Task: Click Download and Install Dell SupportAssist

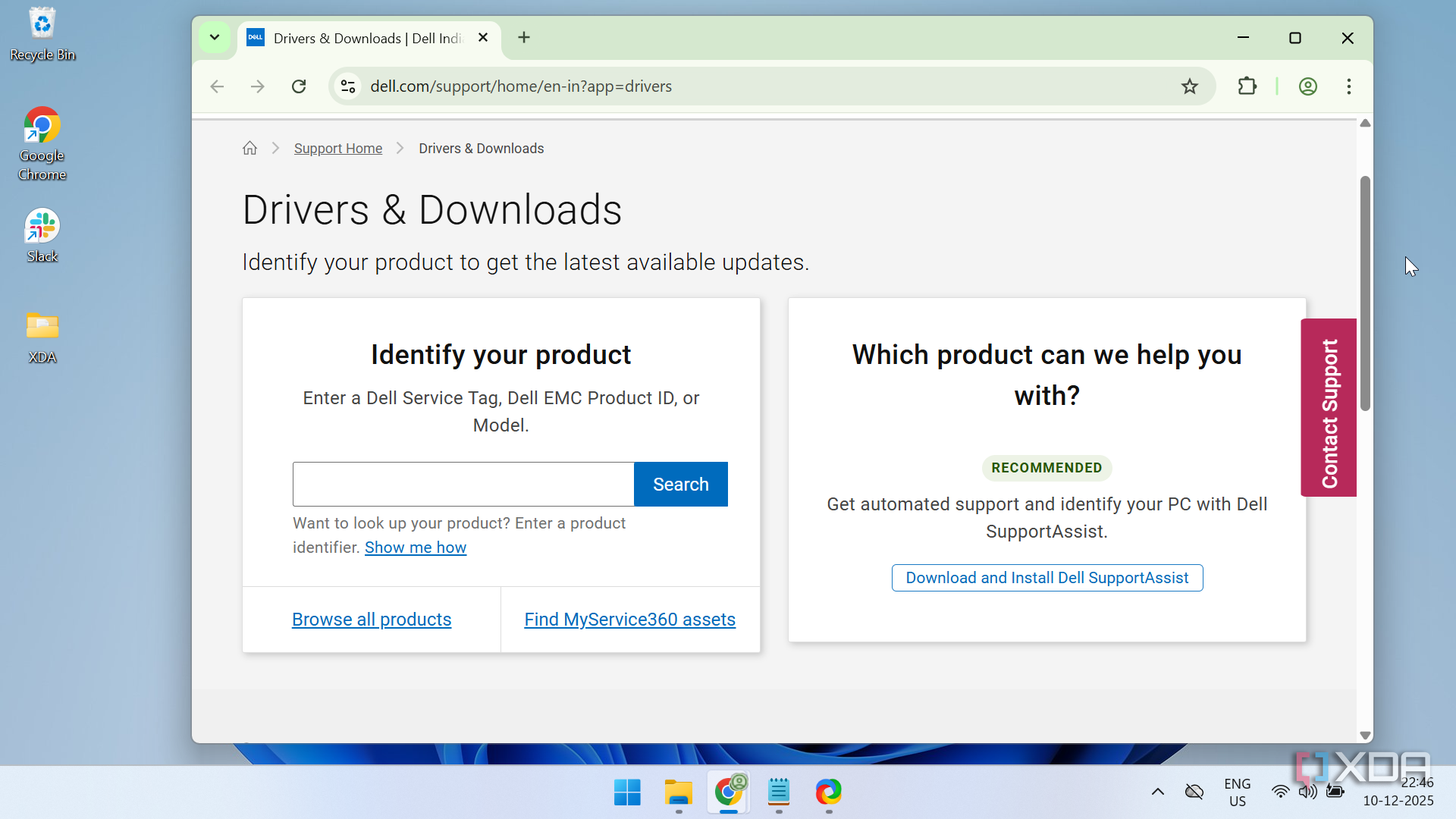Action: pos(1046,578)
